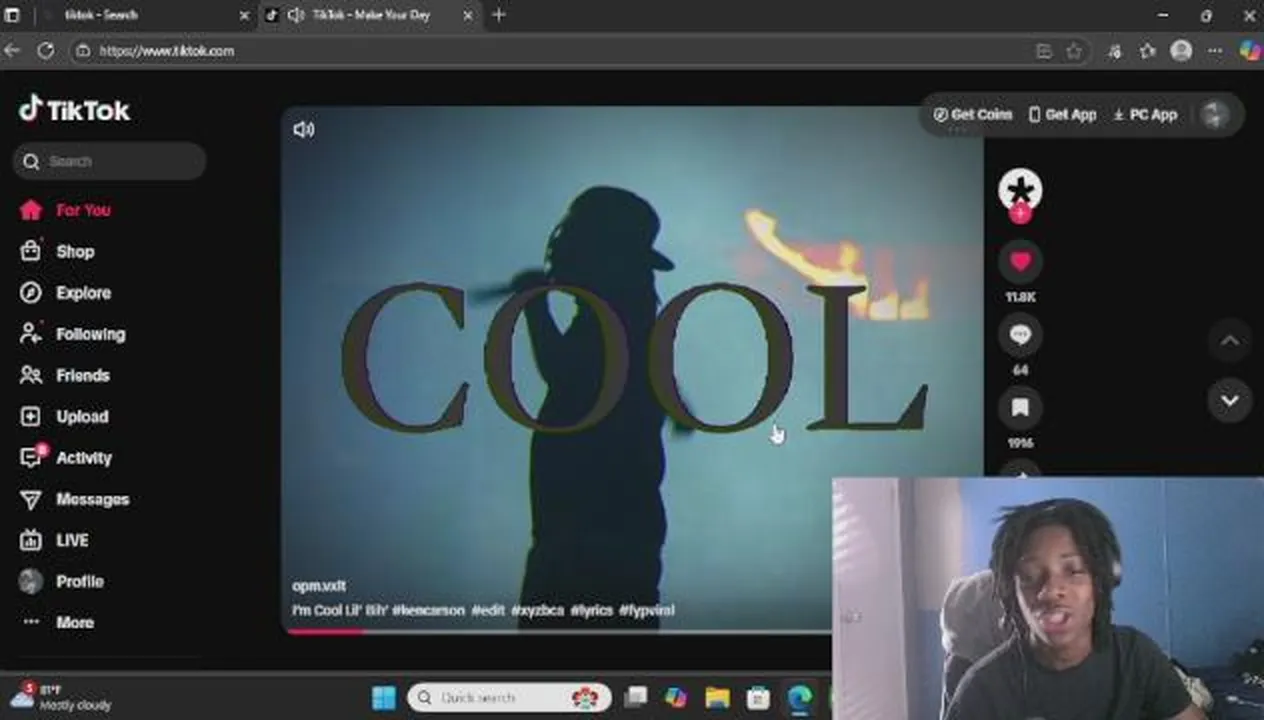Screen dimensions: 1264x720
Task: Open the #xyzbca hashtag
Action: click(x=538, y=610)
